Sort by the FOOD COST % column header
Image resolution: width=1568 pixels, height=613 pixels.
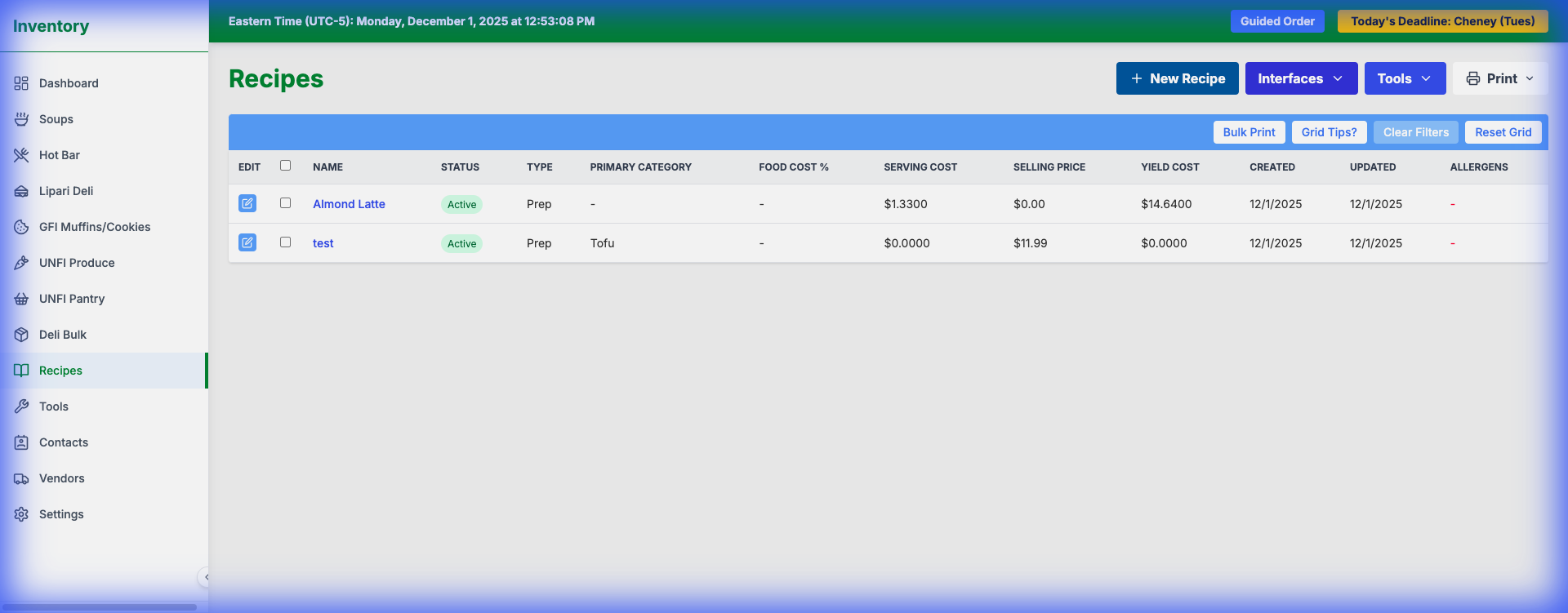(x=794, y=167)
